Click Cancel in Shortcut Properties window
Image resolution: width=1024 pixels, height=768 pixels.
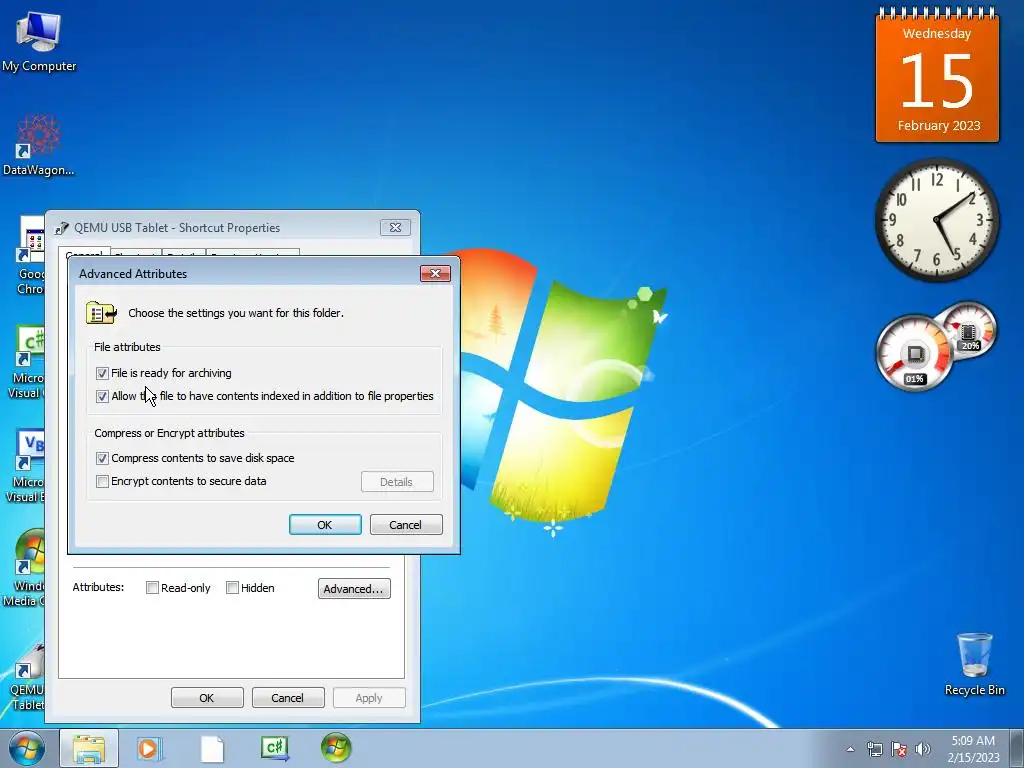pos(288,697)
